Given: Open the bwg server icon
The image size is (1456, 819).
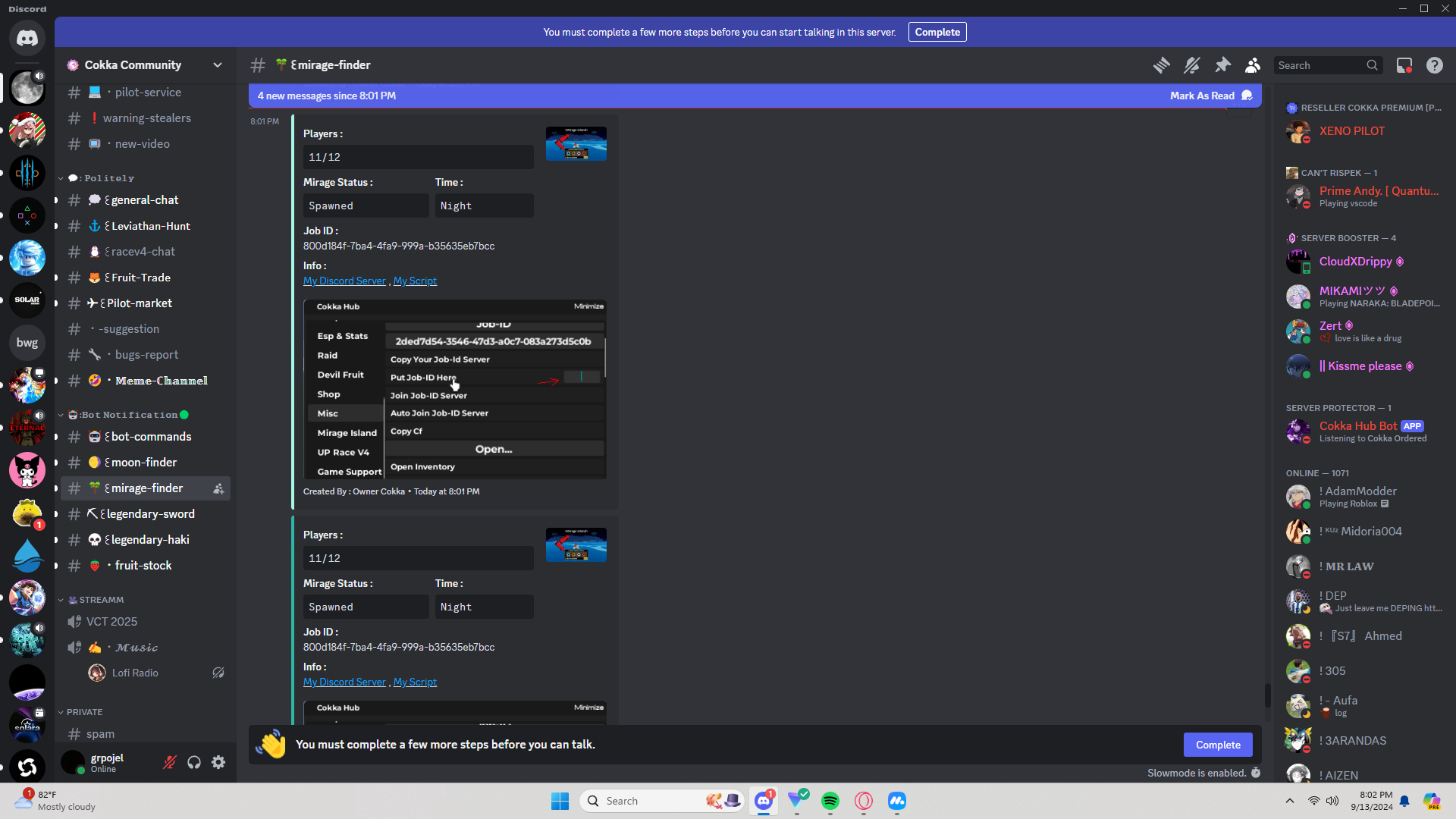Looking at the screenshot, I should click(x=27, y=343).
